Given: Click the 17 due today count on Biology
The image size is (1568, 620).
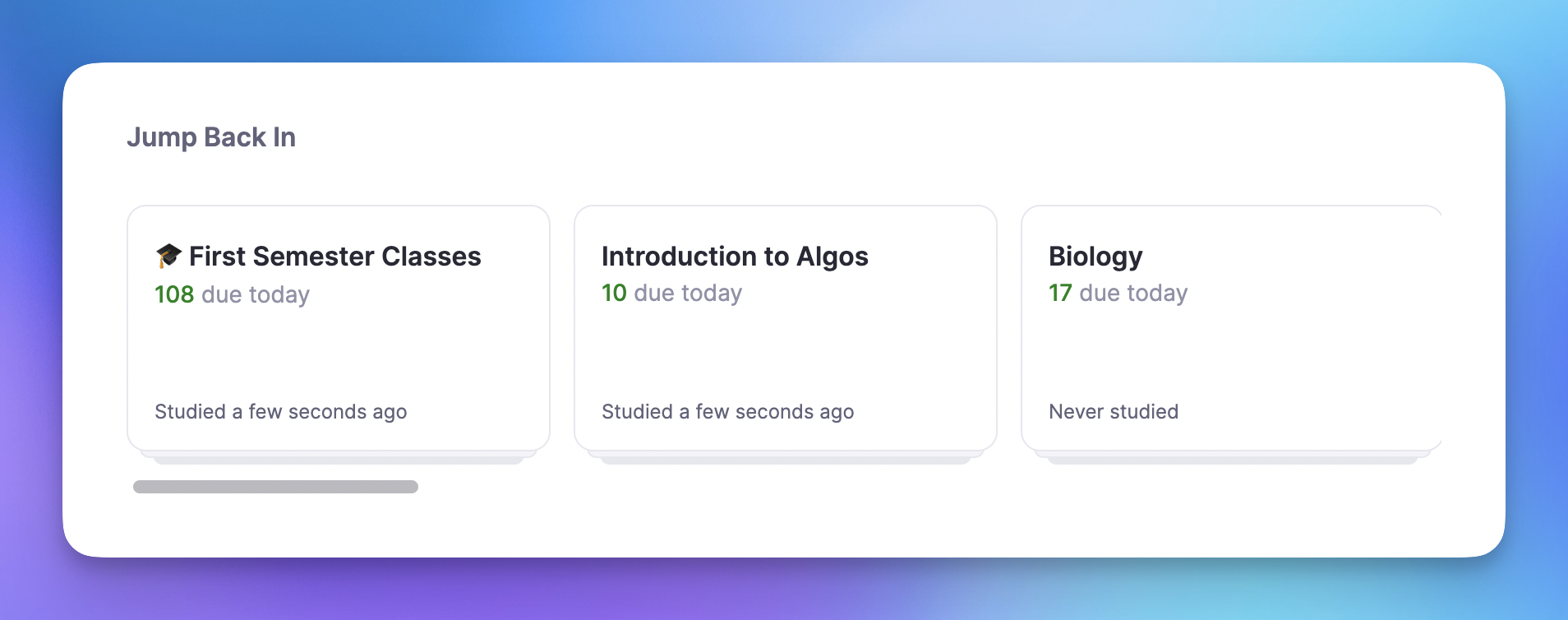Looking at the screenshot, I should click(x=1060, y=293).
